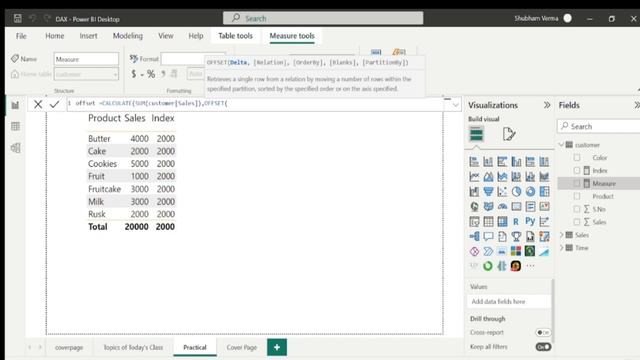Screen dimensions: 640x360
Task: Select the trophy metrics visual
Action: coord(516,236)
